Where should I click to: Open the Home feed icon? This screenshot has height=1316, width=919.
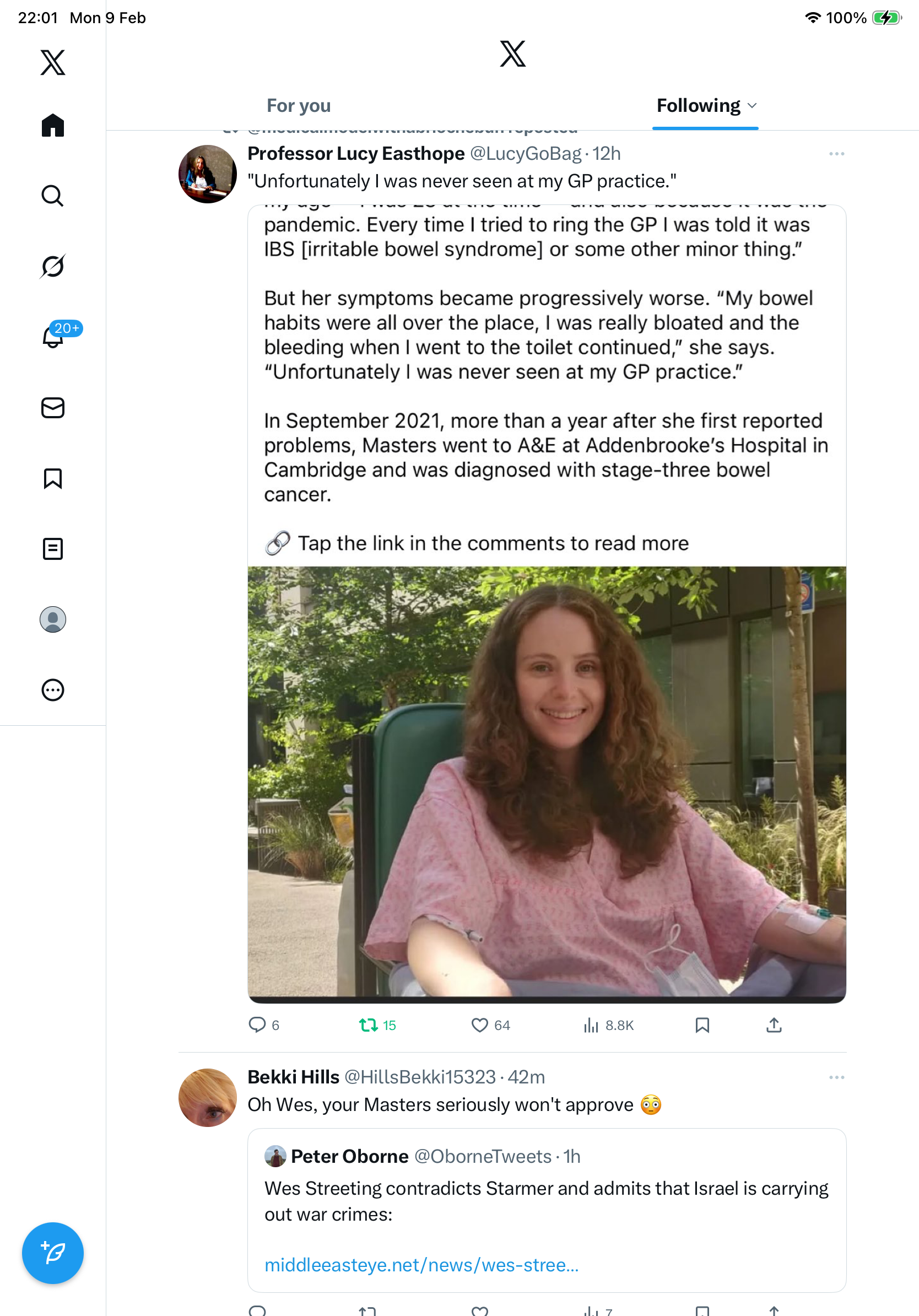tap(53, 125)
